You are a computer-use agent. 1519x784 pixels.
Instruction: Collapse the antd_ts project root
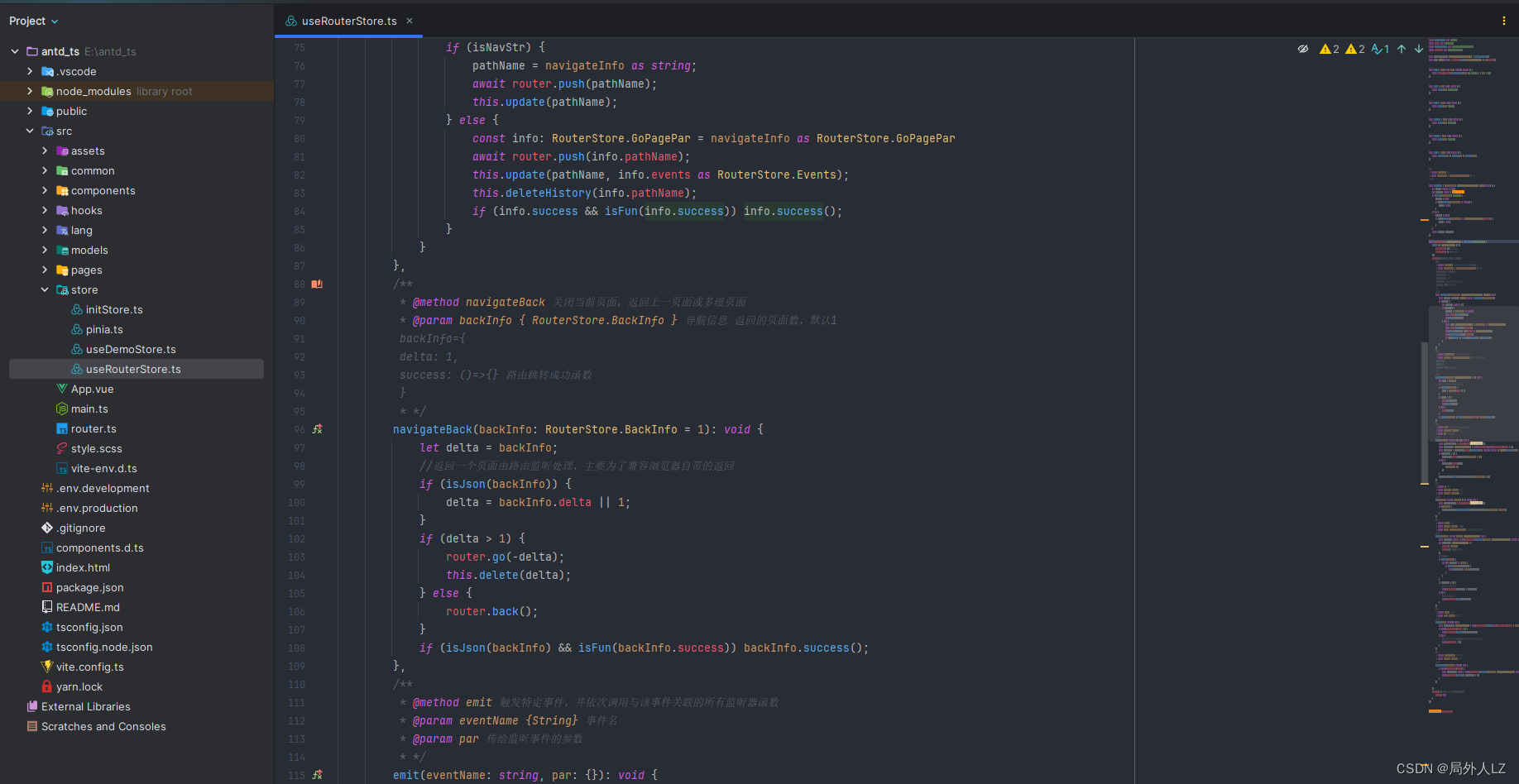[x=15, y=51]
